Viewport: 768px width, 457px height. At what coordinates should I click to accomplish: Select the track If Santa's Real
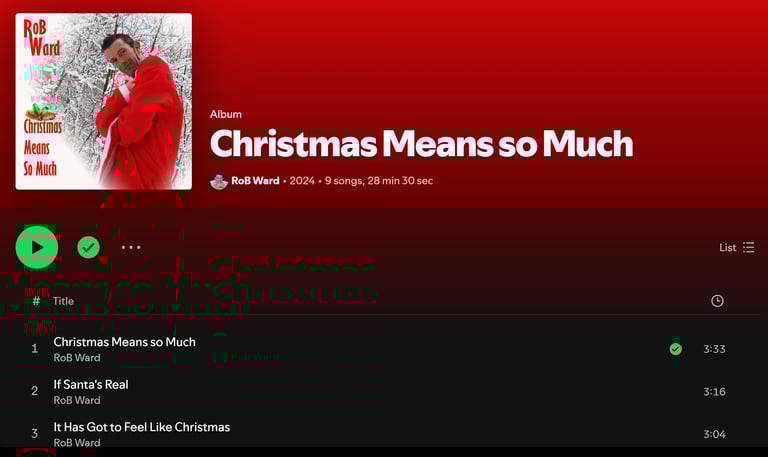tap(91, 385)
